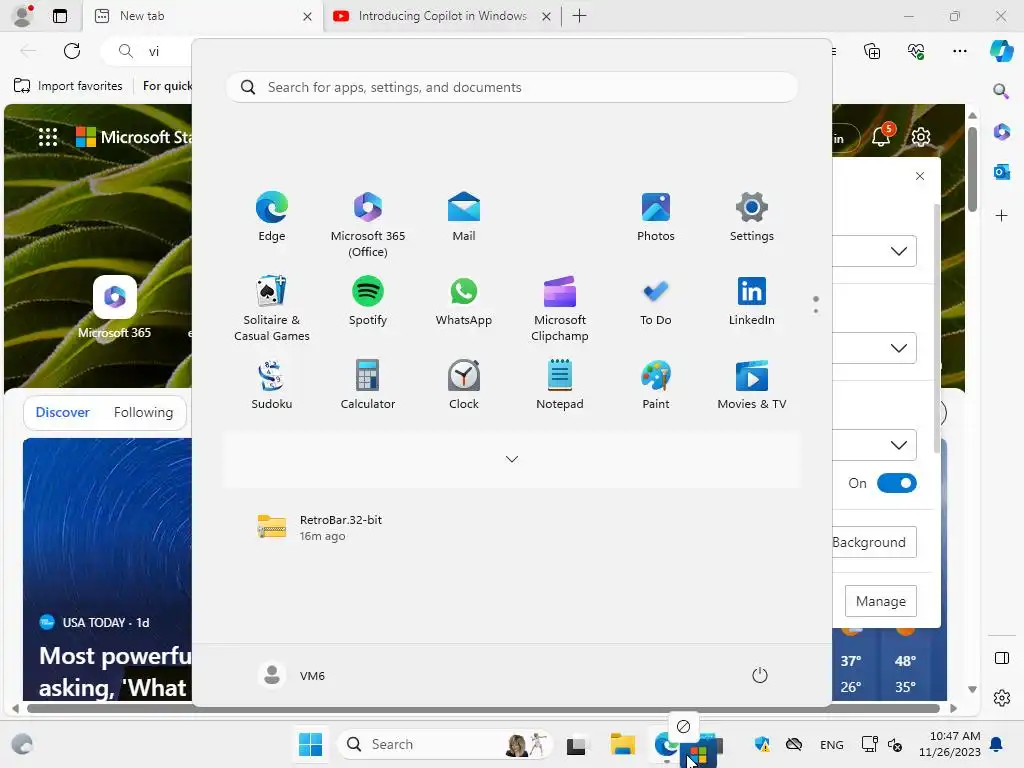Viewport: 1024px width, 768px height.
Task: Open File Explorer from taskbar
Action: click(622, 744)
